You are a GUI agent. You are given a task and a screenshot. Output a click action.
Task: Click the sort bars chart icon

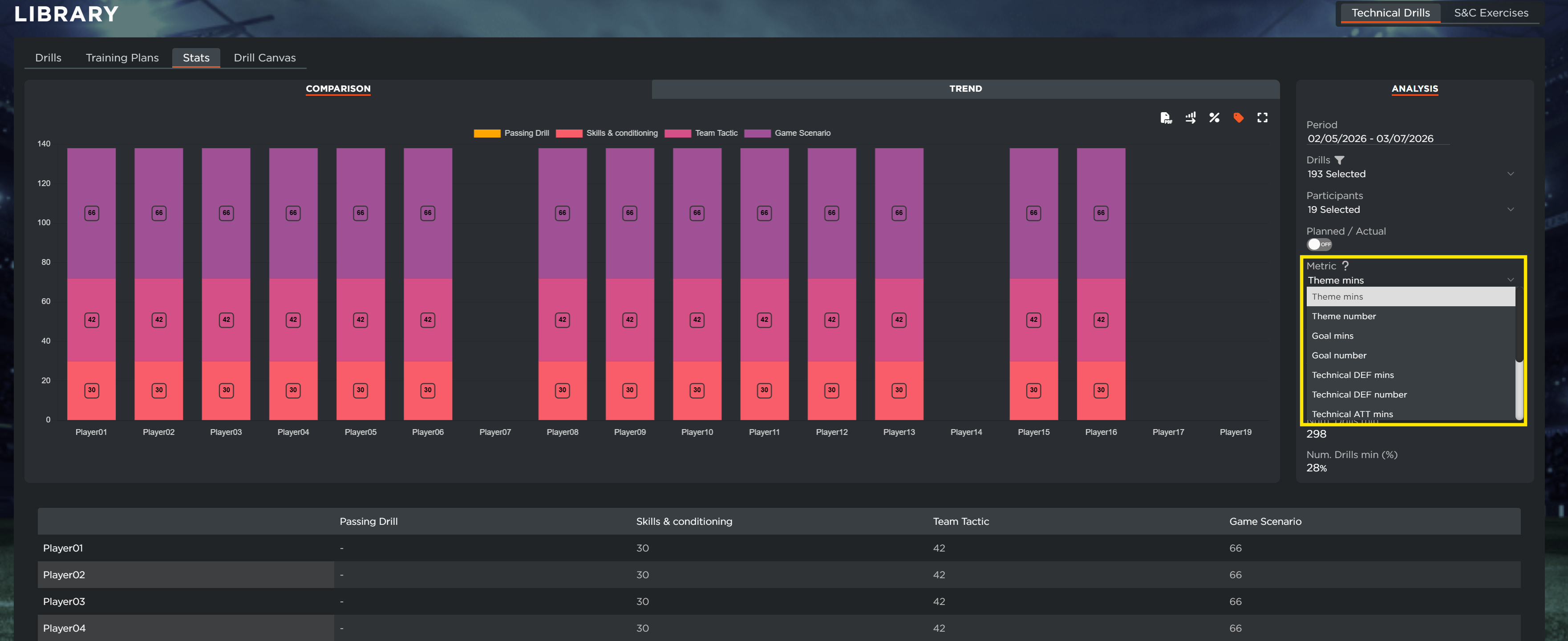(x=1190, y=118)
